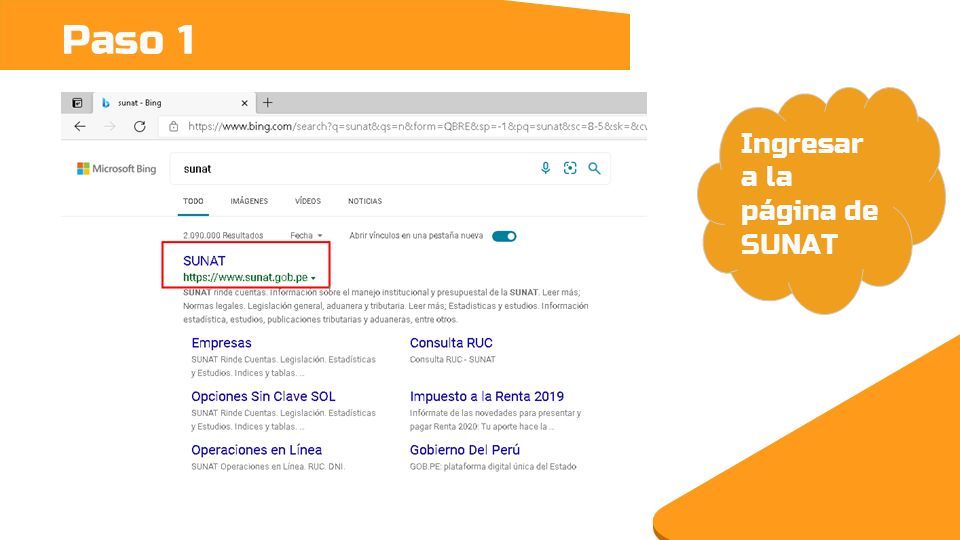Open the Empresas sublink
The image size is (960, 540).
222,343
